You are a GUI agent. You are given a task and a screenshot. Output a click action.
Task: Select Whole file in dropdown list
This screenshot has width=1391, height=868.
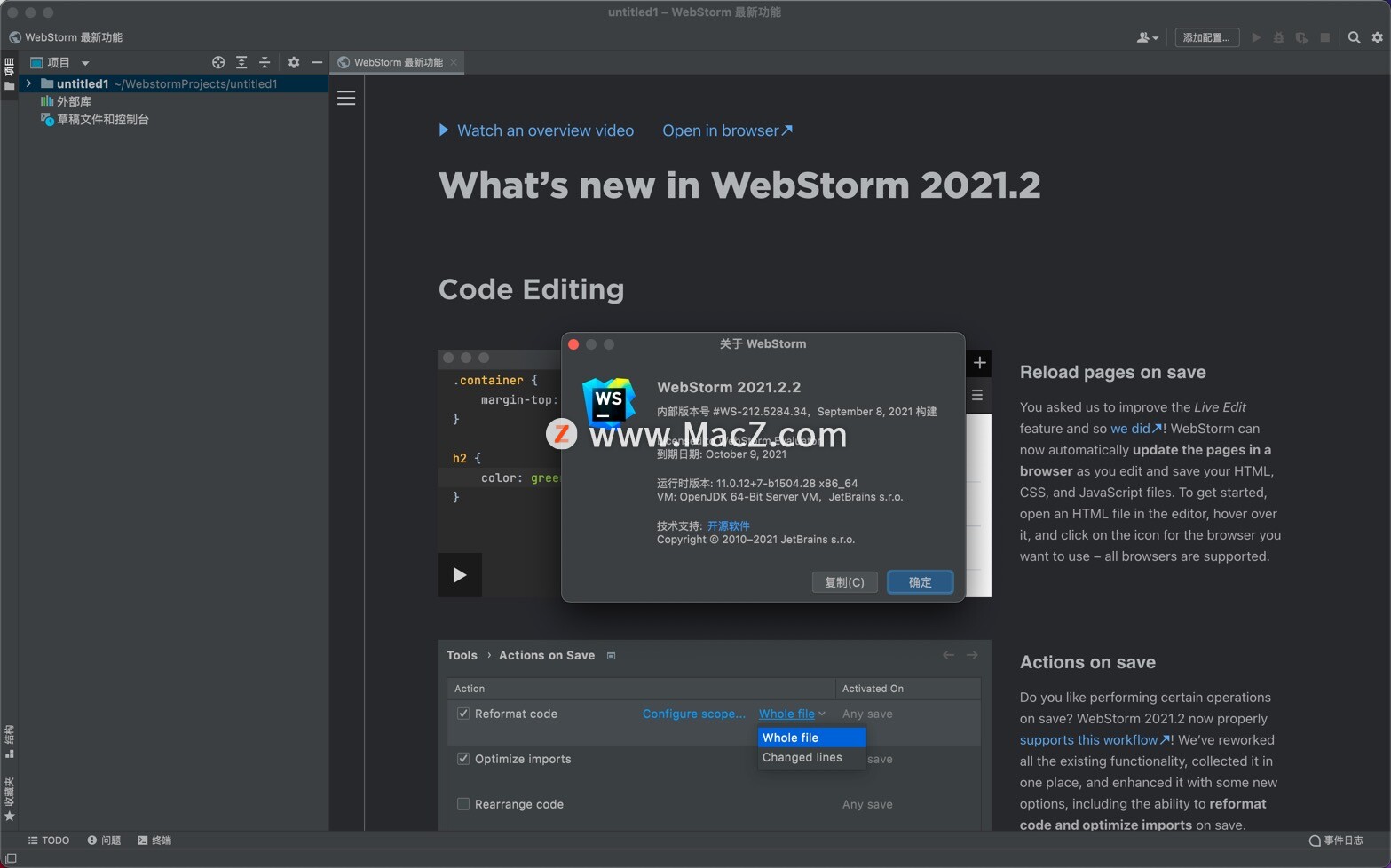click(811, 738)
